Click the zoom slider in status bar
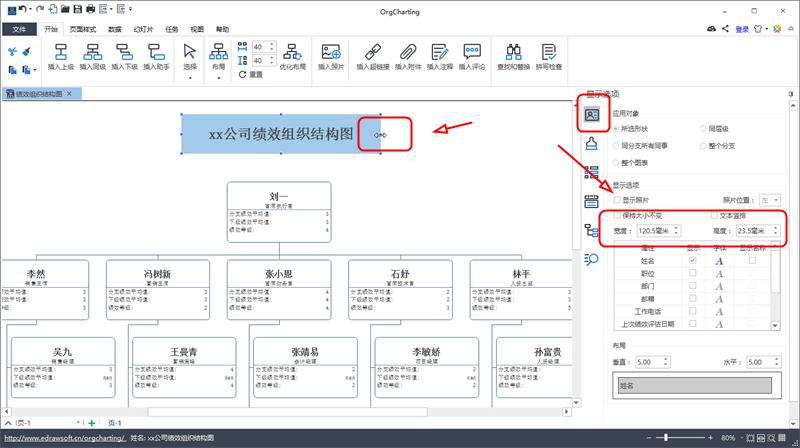 (x=685, y=438)
